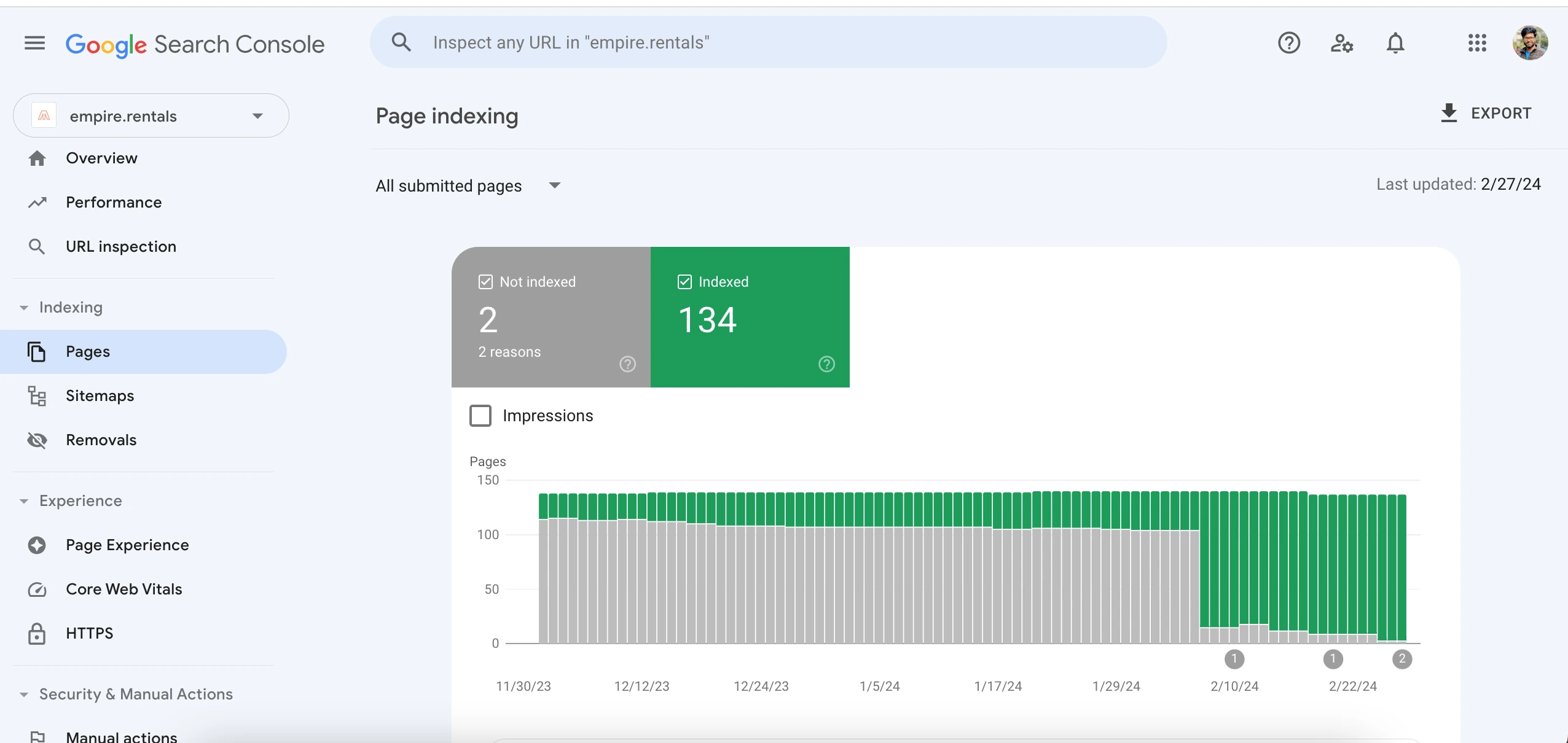Open the notifications bell
Viewport: 1568px width, 743px height.
click(1395, 43)
